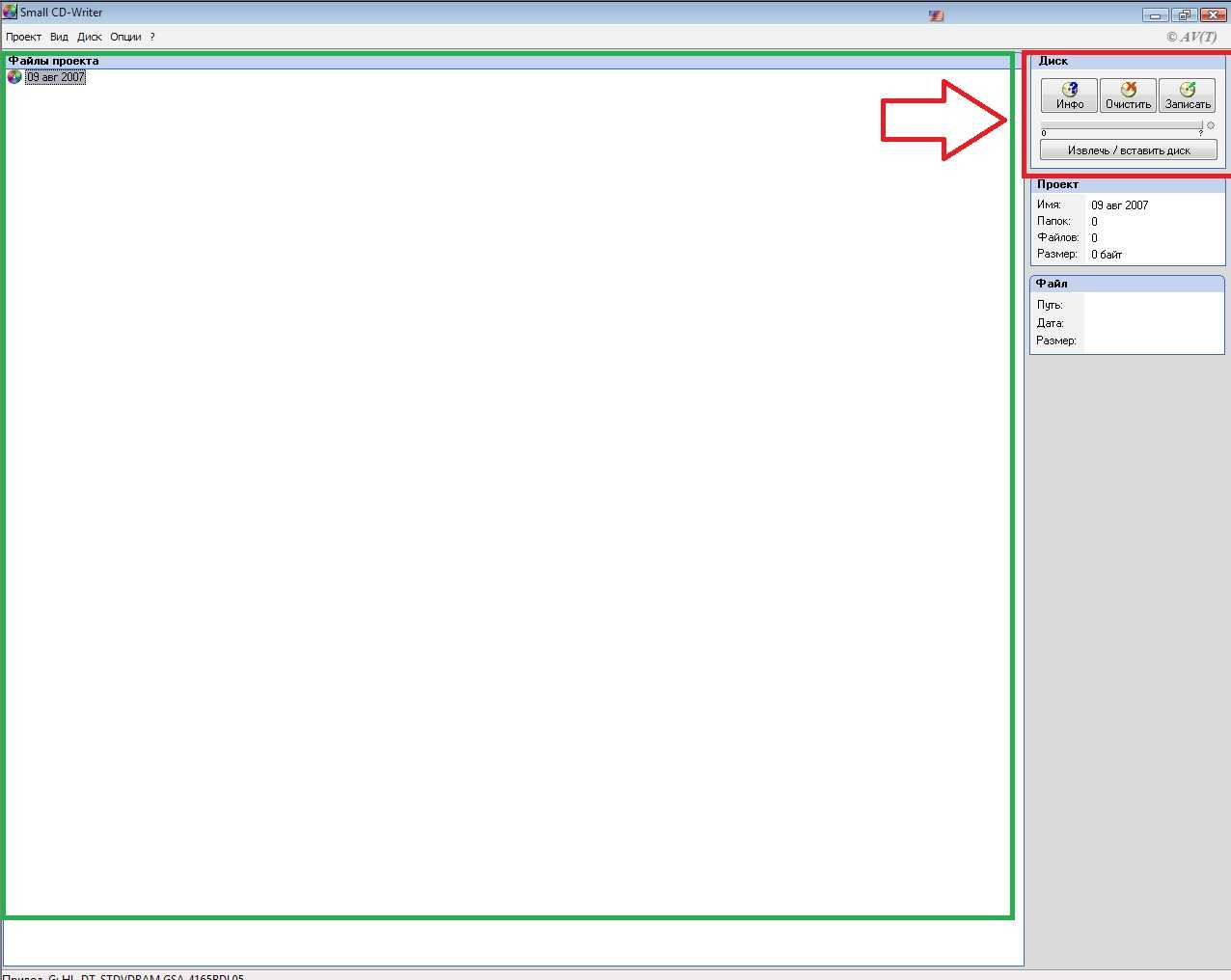This screenshot has width=1231, height=980.
Task: Click the Размер value 0 байт
Action: [1107, 255]
